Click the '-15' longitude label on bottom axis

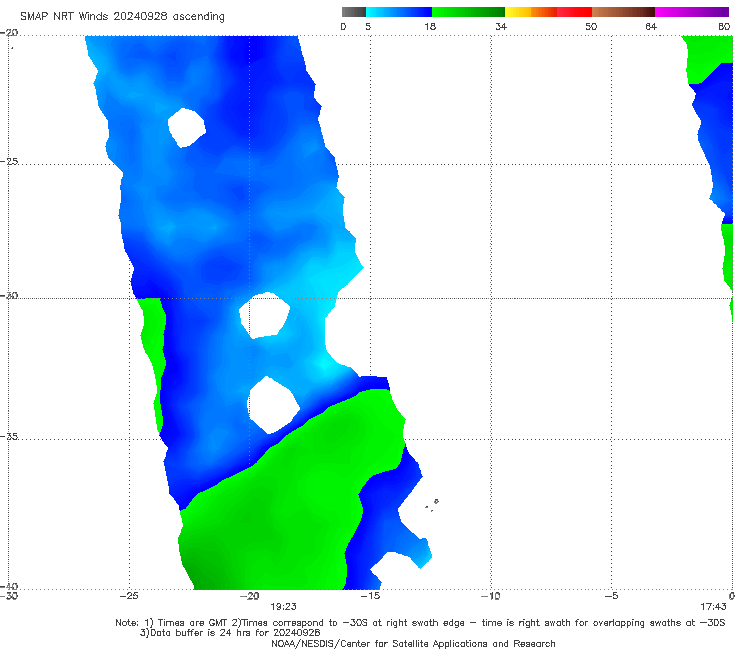(x=370, y=596)
